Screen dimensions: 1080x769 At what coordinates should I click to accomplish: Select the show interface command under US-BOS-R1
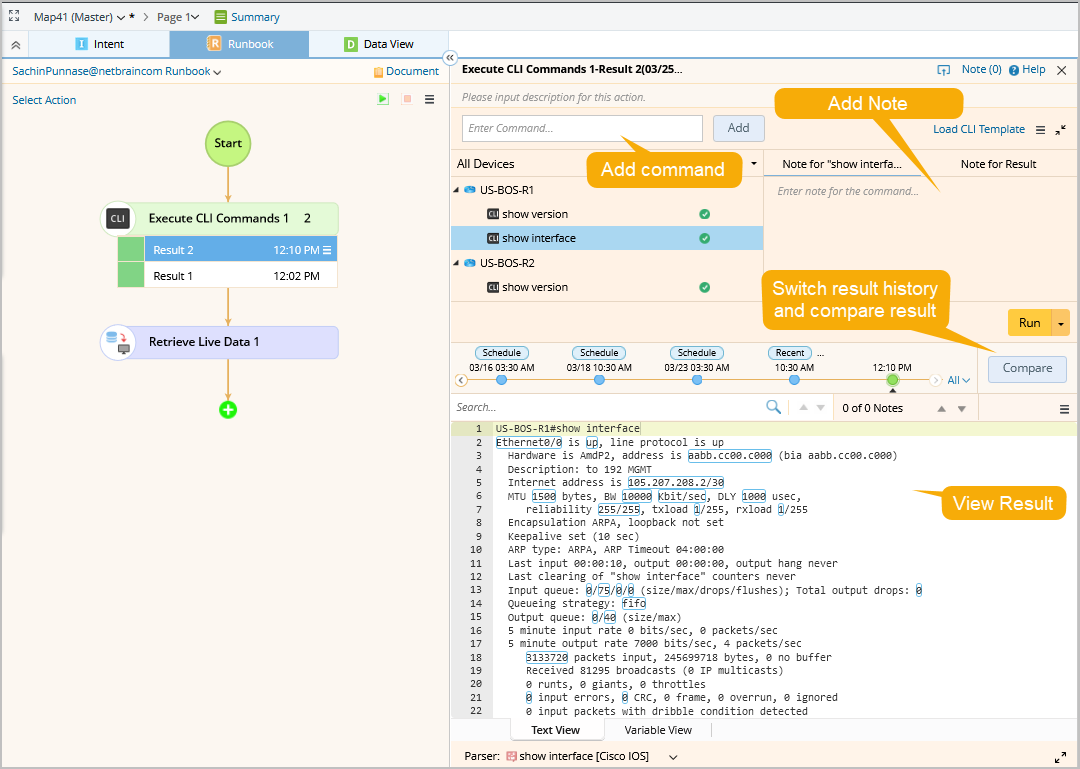(x=539, y=238)
